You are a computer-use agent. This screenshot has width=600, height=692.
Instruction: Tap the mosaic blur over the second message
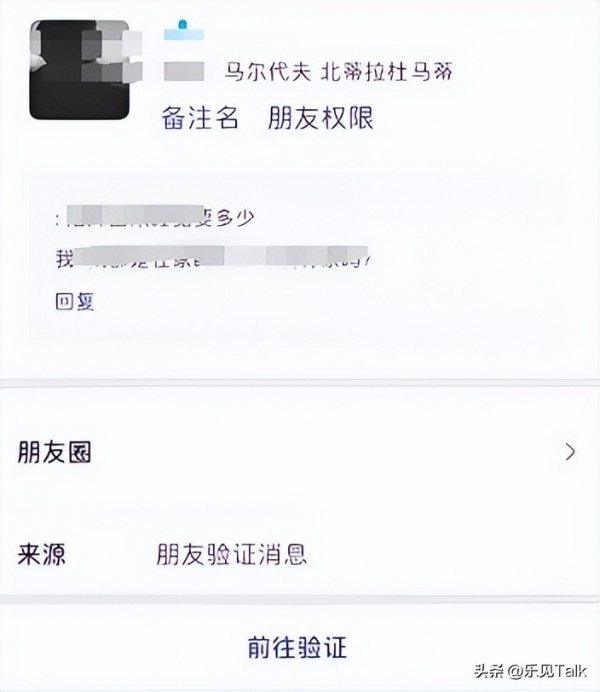(x=221, y=256)
